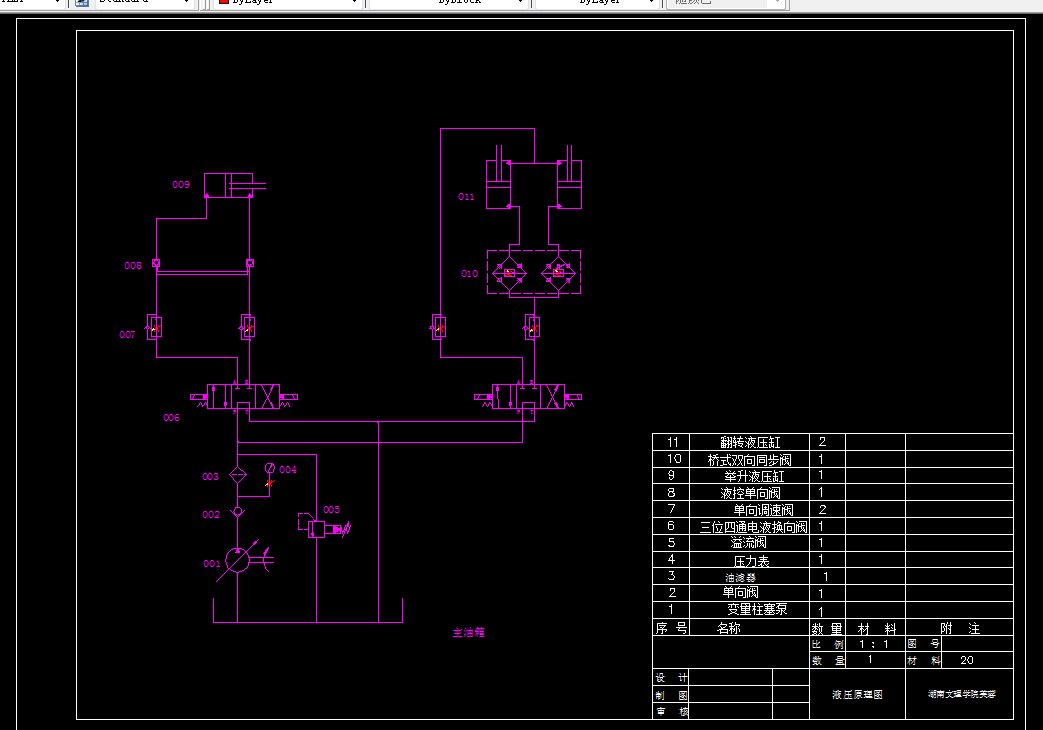The height and width of the screenshot is (730, 1043).
Task: Click the school name text 湖南文理学院芙蓉
Action: 962,694
